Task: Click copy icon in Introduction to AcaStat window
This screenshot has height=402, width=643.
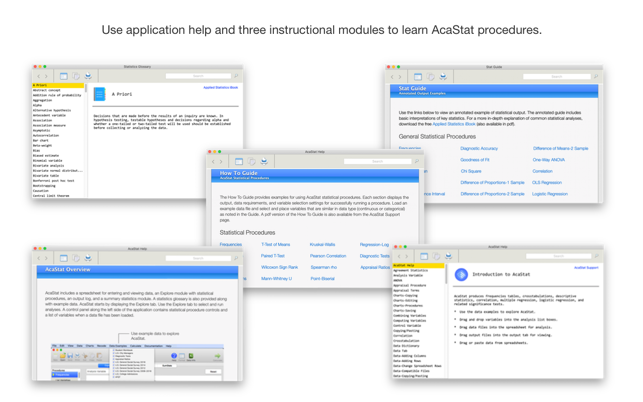Action: [436, 256]
